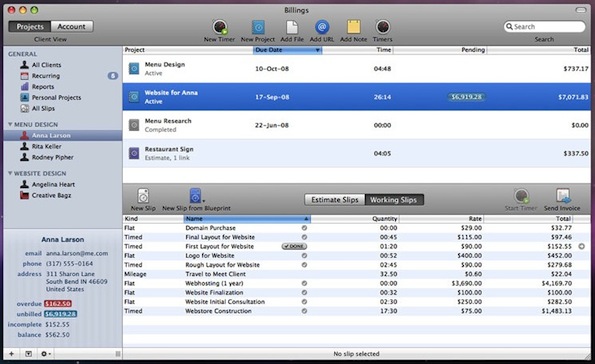Click the Menu Design project icon
Viewport: 595px width, 364px height.
[x=134, y=69]
